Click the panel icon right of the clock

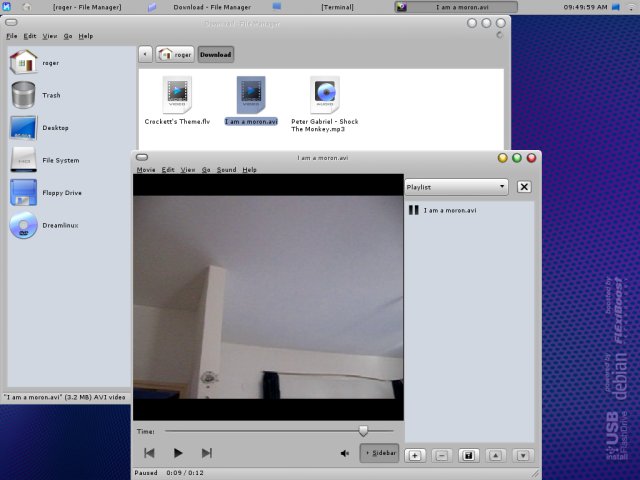616,7
